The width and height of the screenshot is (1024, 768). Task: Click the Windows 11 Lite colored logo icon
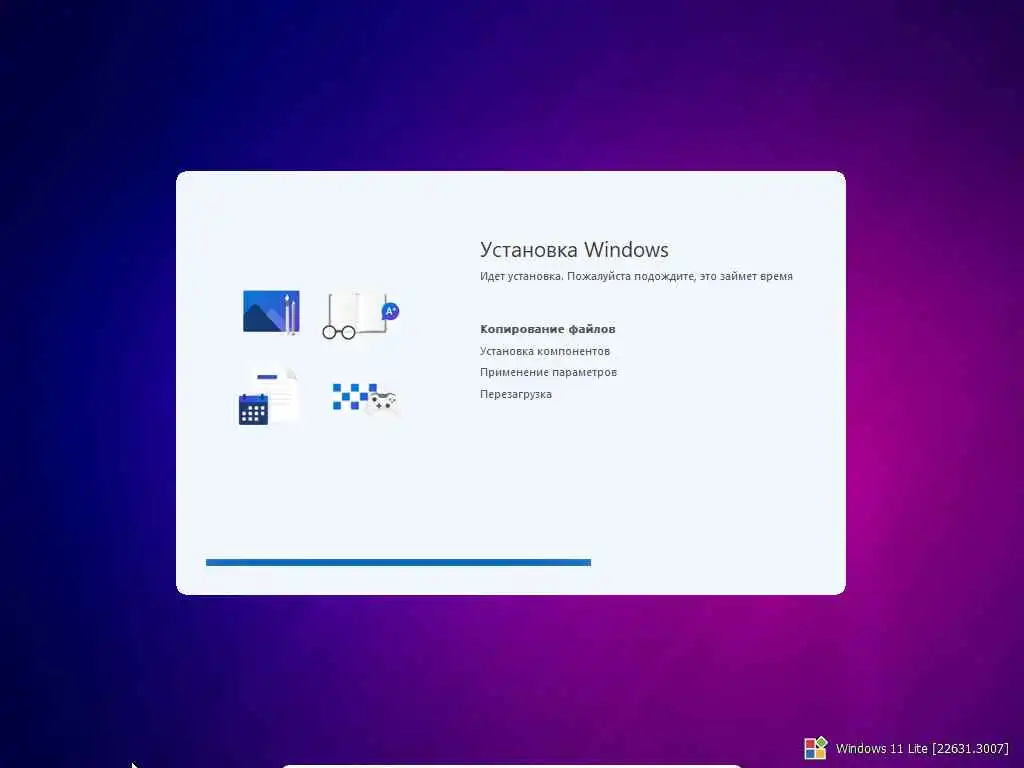click(815, 748)
